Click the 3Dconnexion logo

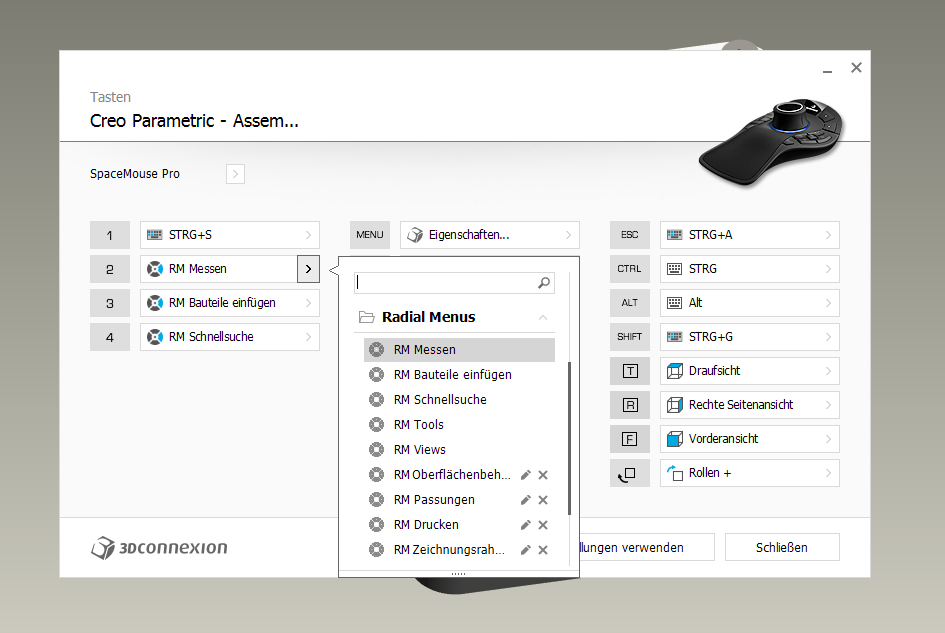click(159, 547)
